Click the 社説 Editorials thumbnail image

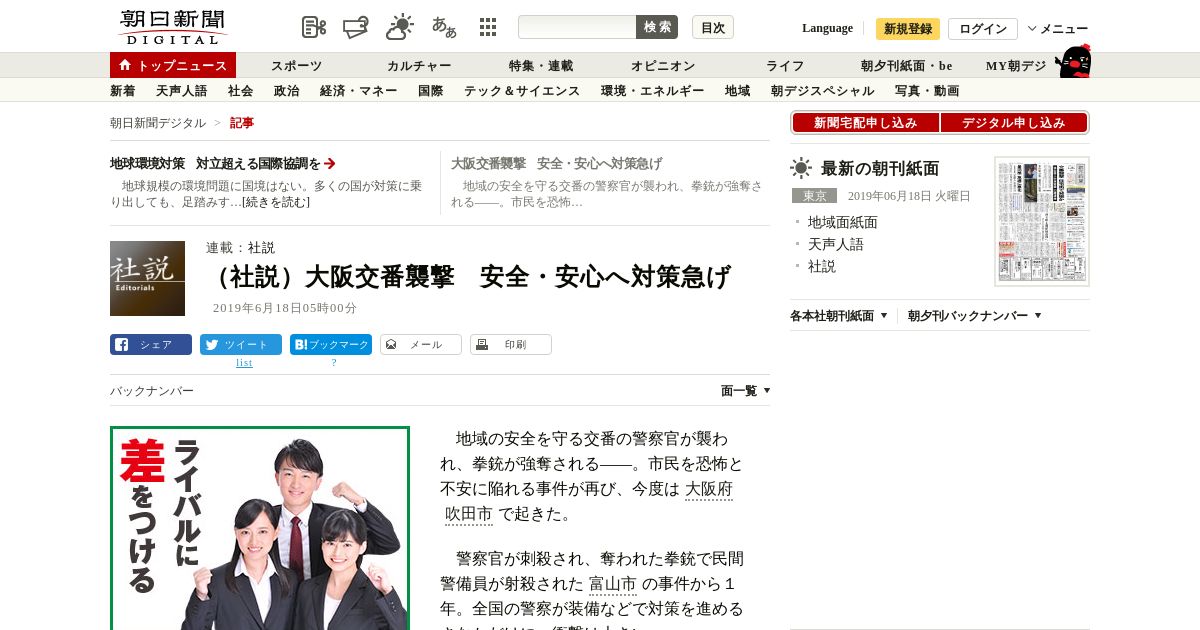147,278
